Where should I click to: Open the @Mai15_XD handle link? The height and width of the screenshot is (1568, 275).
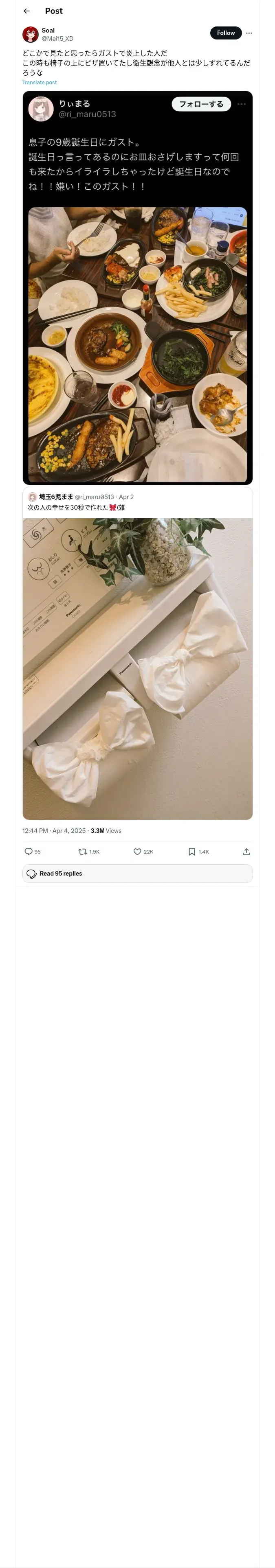pyautogui.click(x=57, y=38)
